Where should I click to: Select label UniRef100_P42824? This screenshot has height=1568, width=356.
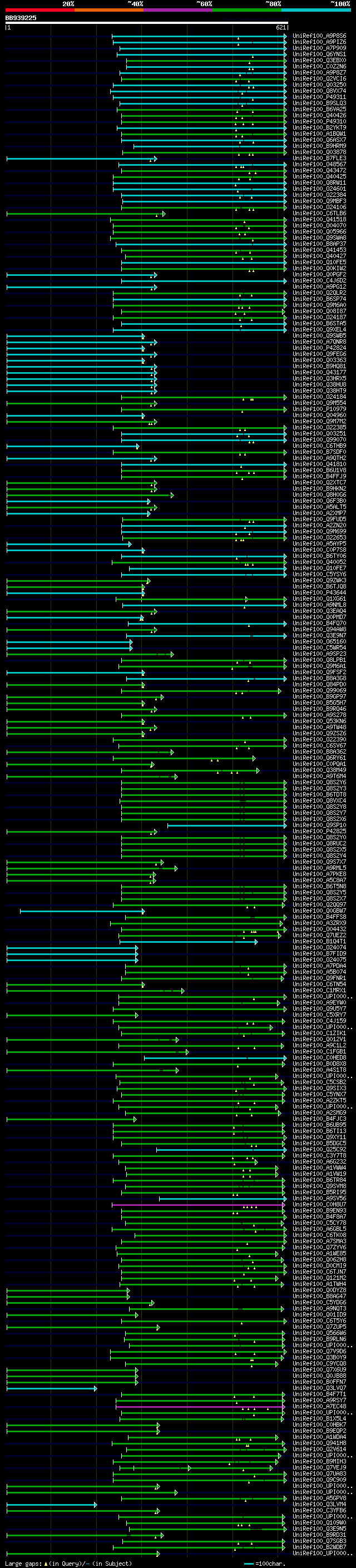pyautogui.click(x=319, y=348)
